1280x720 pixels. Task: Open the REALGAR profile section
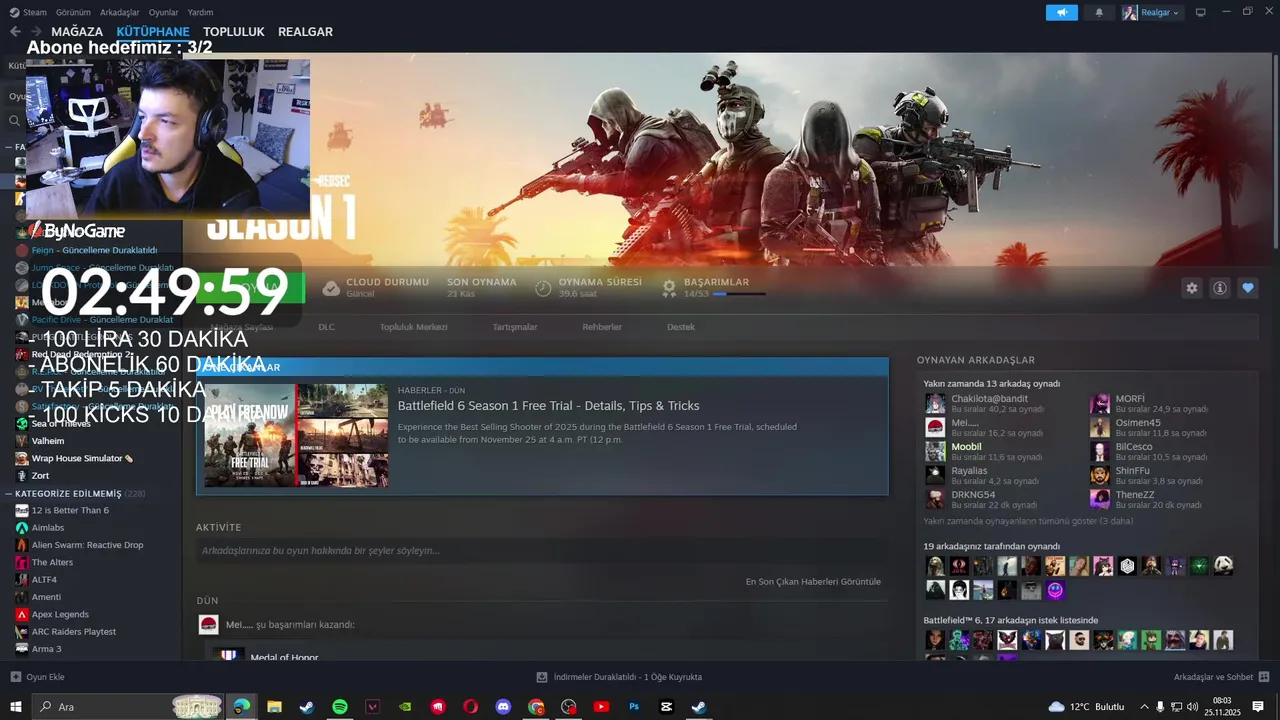[305, 32]
